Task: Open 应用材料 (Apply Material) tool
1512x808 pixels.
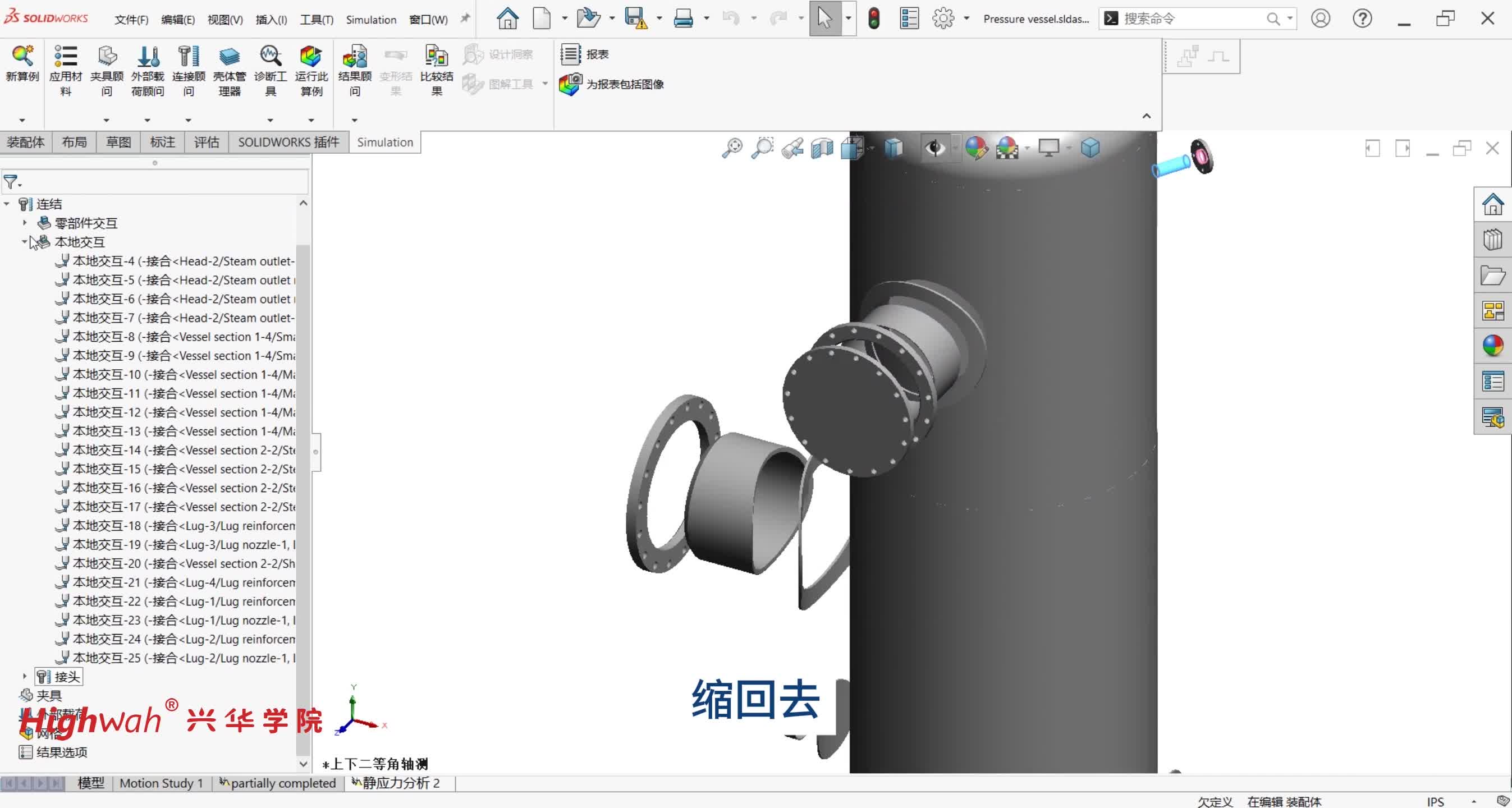Action: point(65,57)
